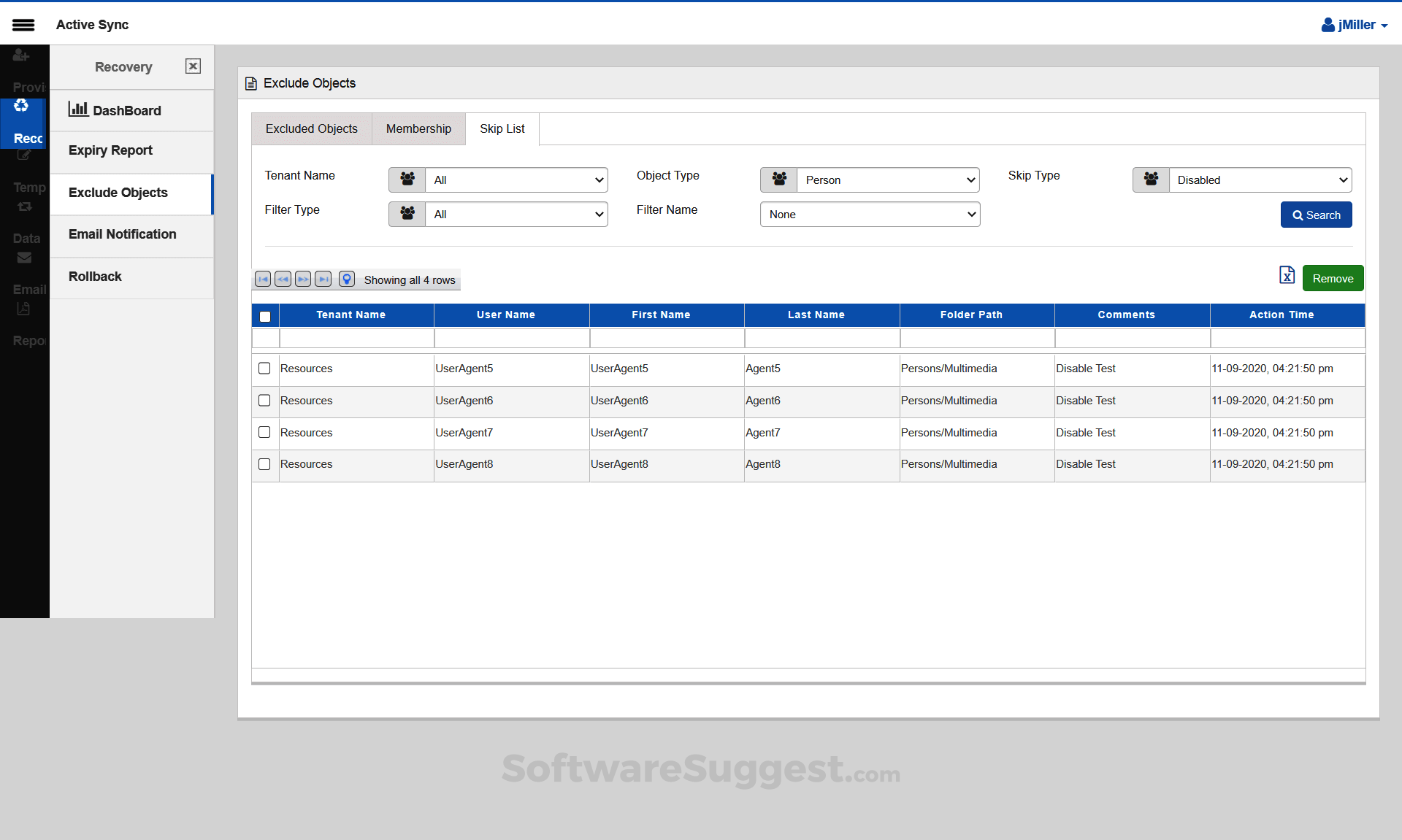The height and width of the screenshot is (840, 1402).
Task: Open Expiry Report menu item
Action: coord(110,150)
